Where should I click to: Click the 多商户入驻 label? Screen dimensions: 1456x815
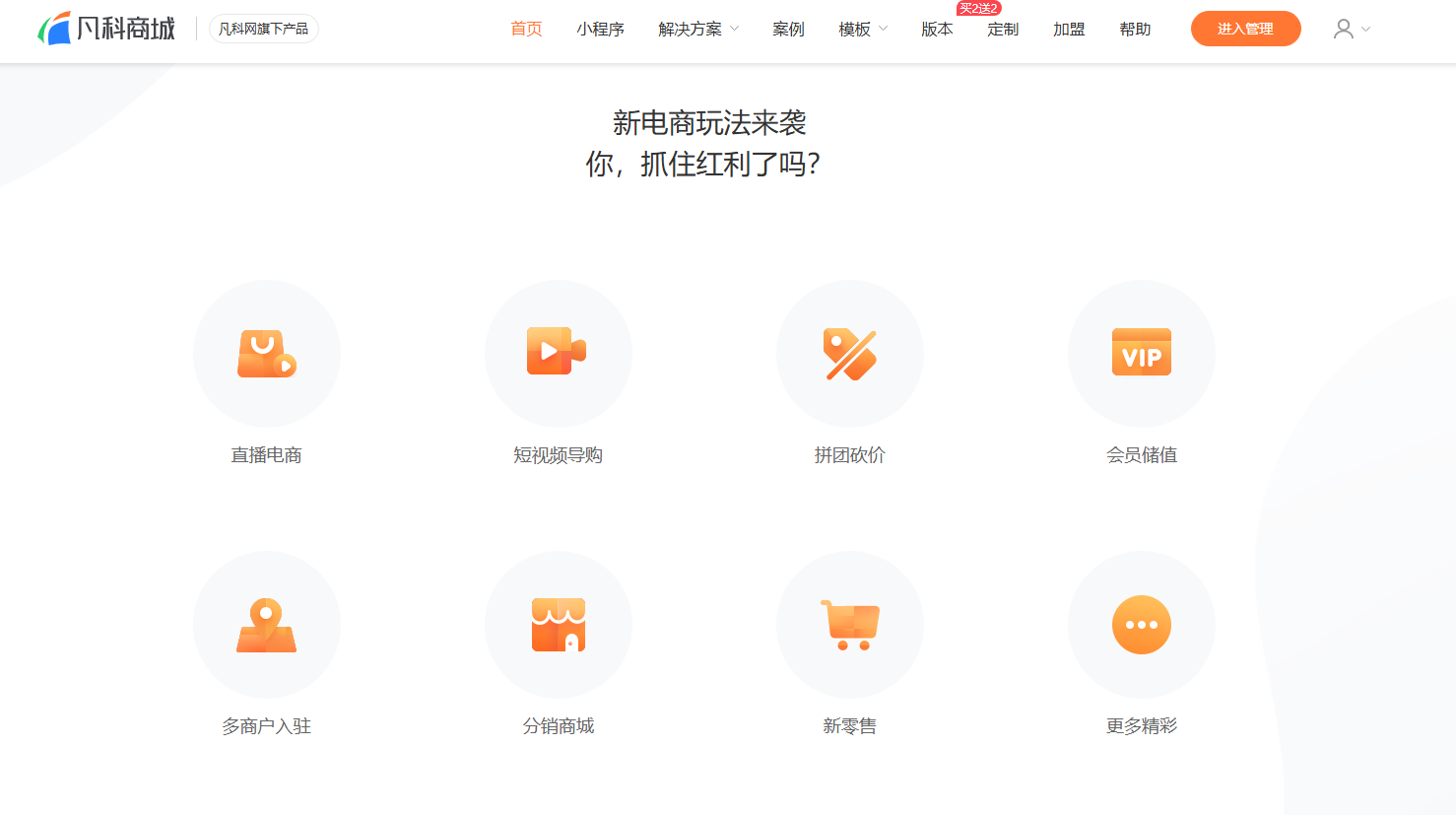click(x=267, y=725)
